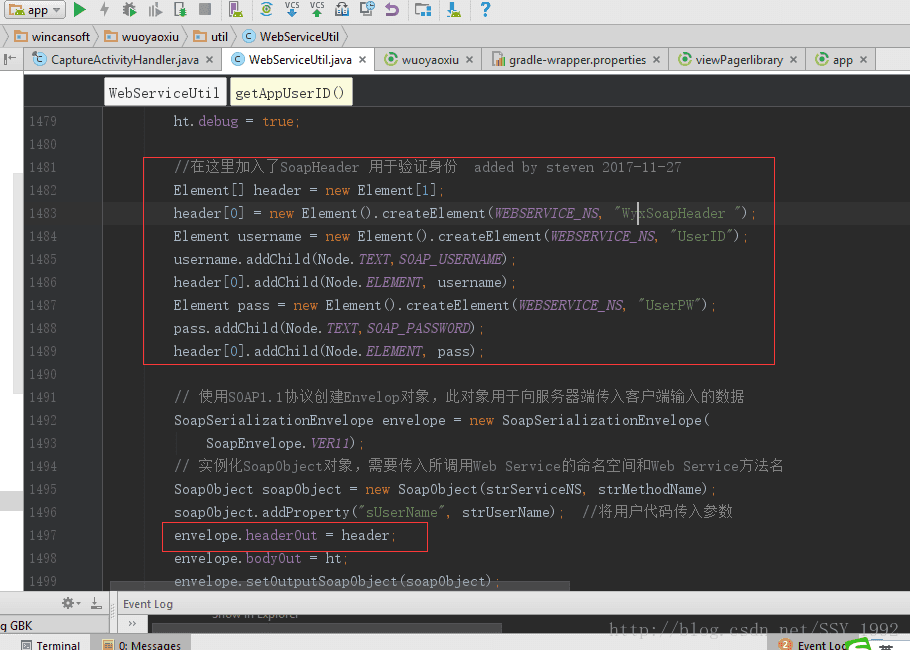Open the SDK Manager download icon

(x=454, y=9)
